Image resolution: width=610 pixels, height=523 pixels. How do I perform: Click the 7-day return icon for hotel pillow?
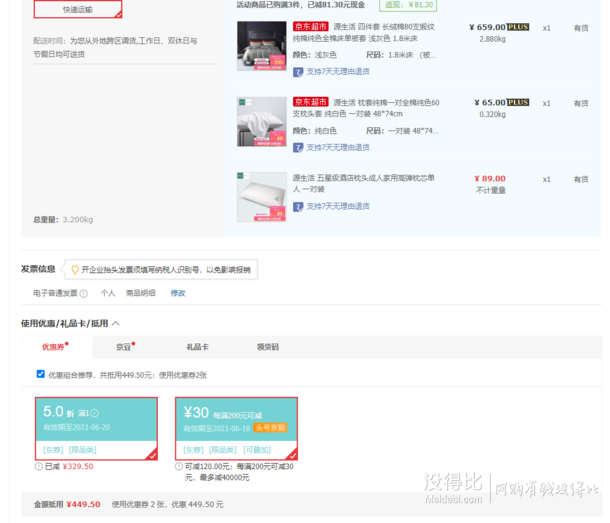(298, 206)
